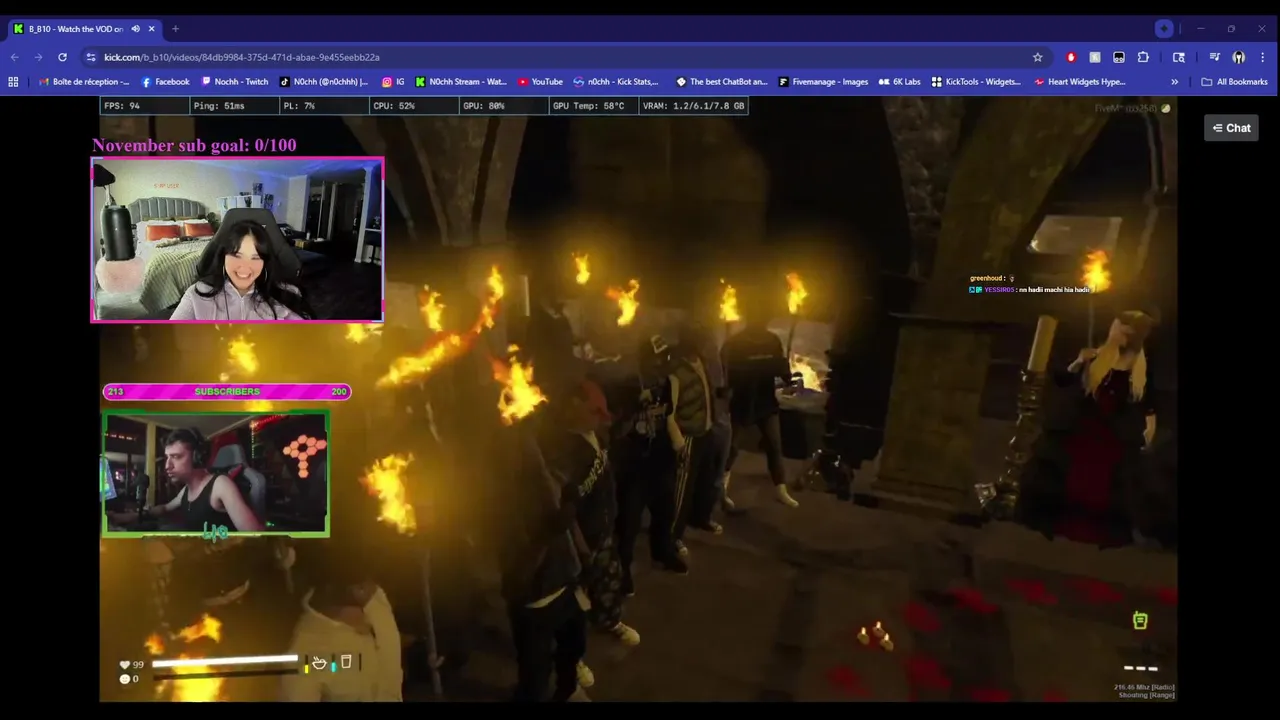Screen dimensions: 1280x720
Task: Open site information icon in address bar
Action: click(x=91, y=57)
